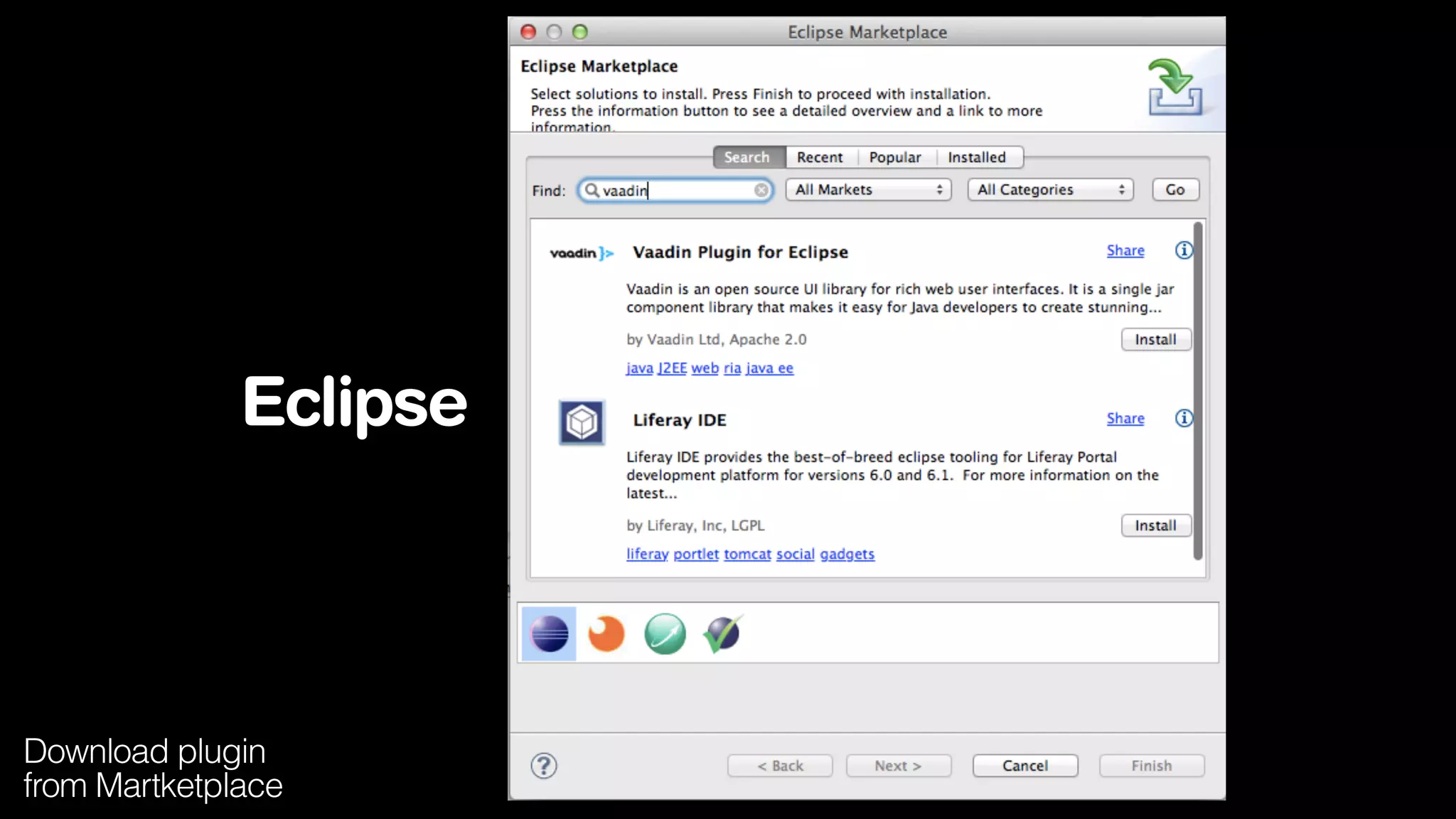The image size is (1456, 819).
Task: Select the checkmark sphere catalog icon
Action: point(723,633)
